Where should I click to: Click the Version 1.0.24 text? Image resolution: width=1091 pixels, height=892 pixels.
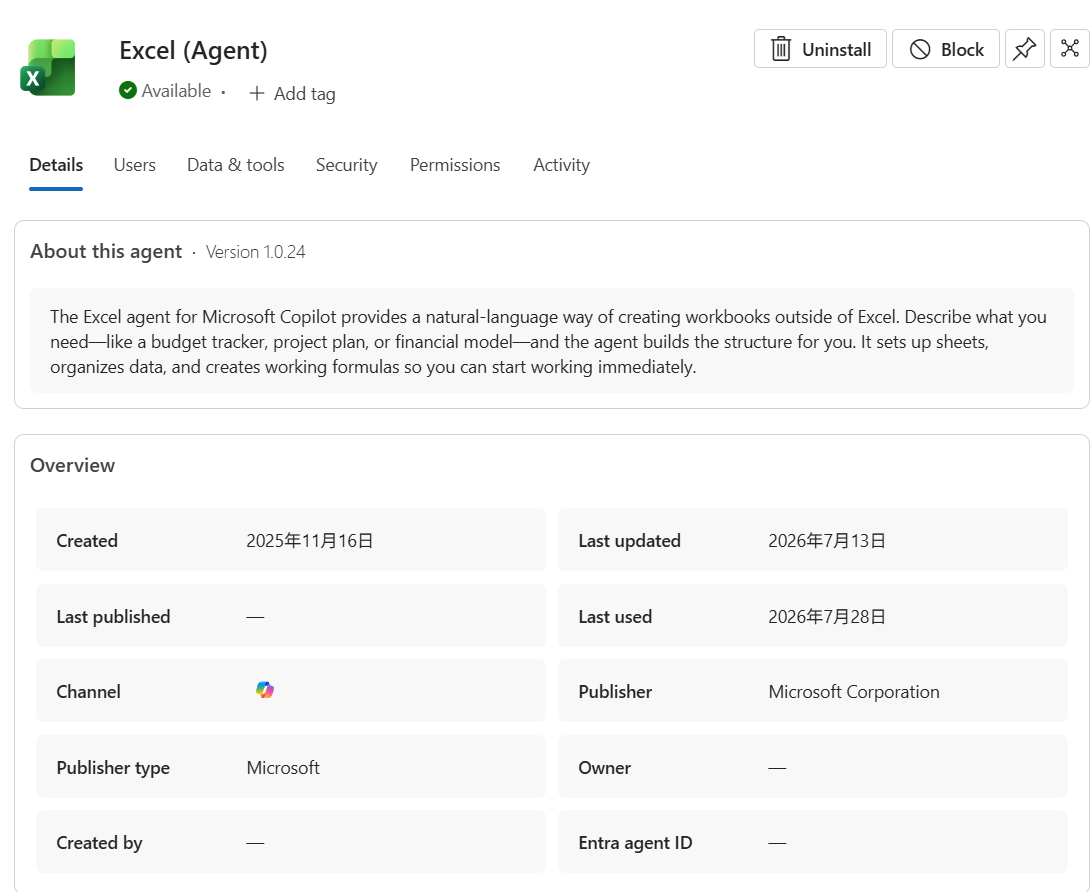point(255,252)
